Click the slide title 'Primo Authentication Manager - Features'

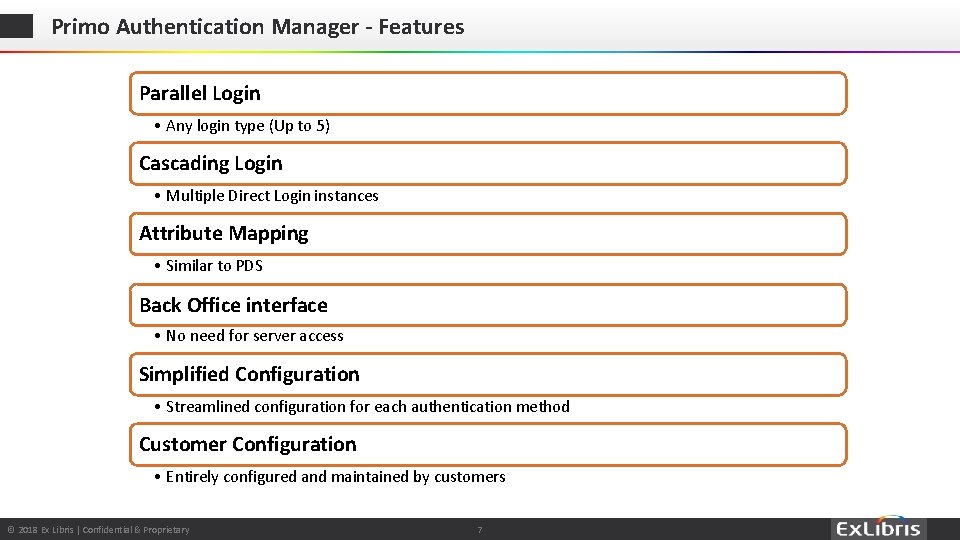tap(258, 27)
